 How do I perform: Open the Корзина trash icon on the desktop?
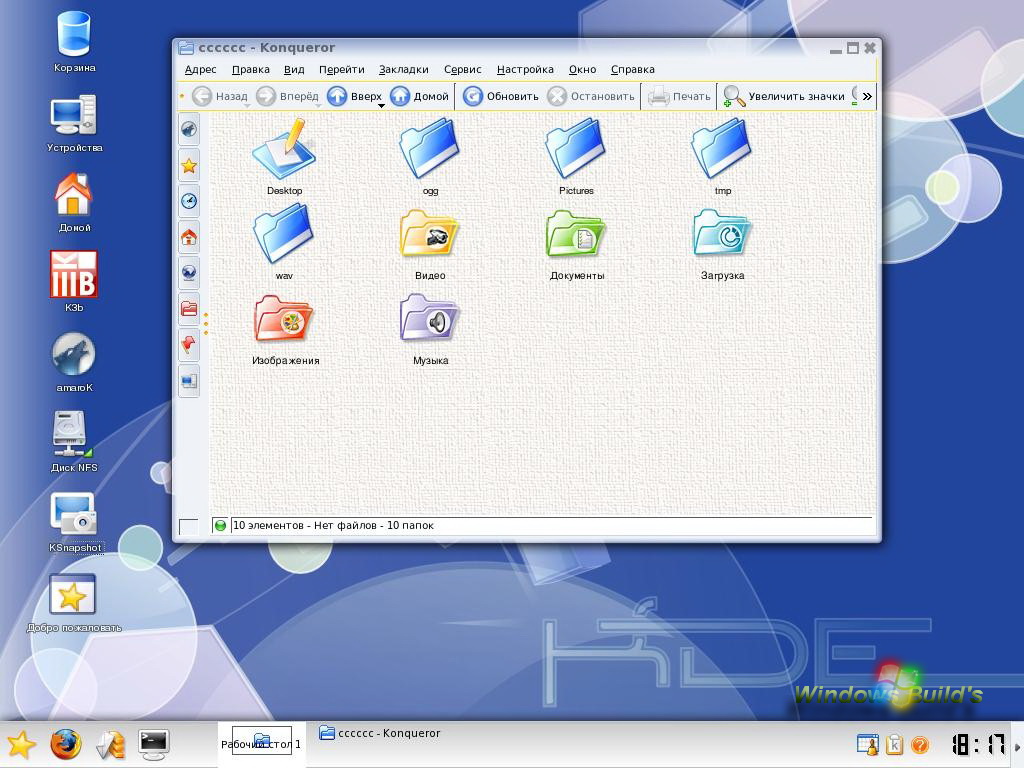pos(74,40)
